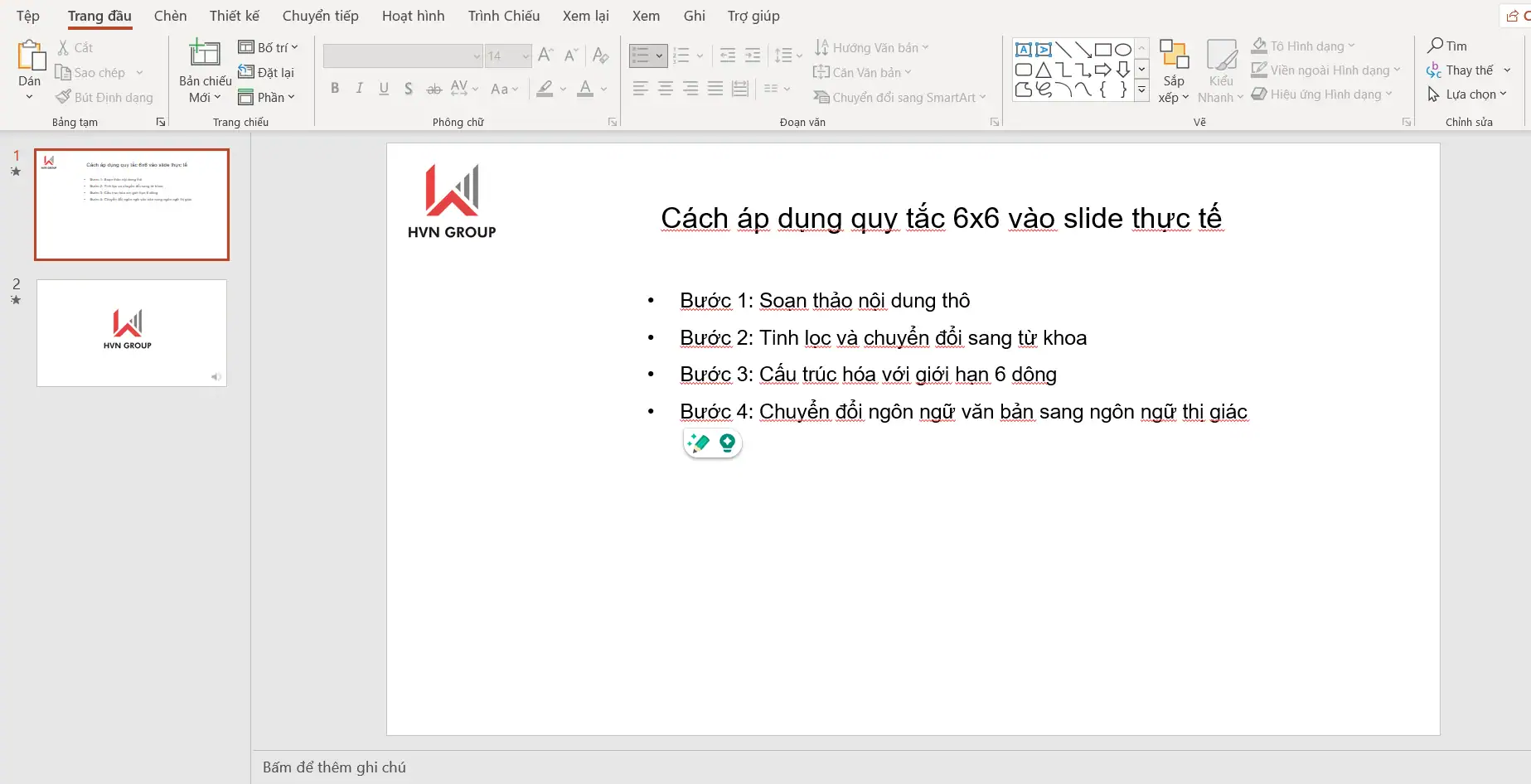Open Viền ngoài Hình dạng outline menu
The image size is (1531, 784).
pos(1325,70)
